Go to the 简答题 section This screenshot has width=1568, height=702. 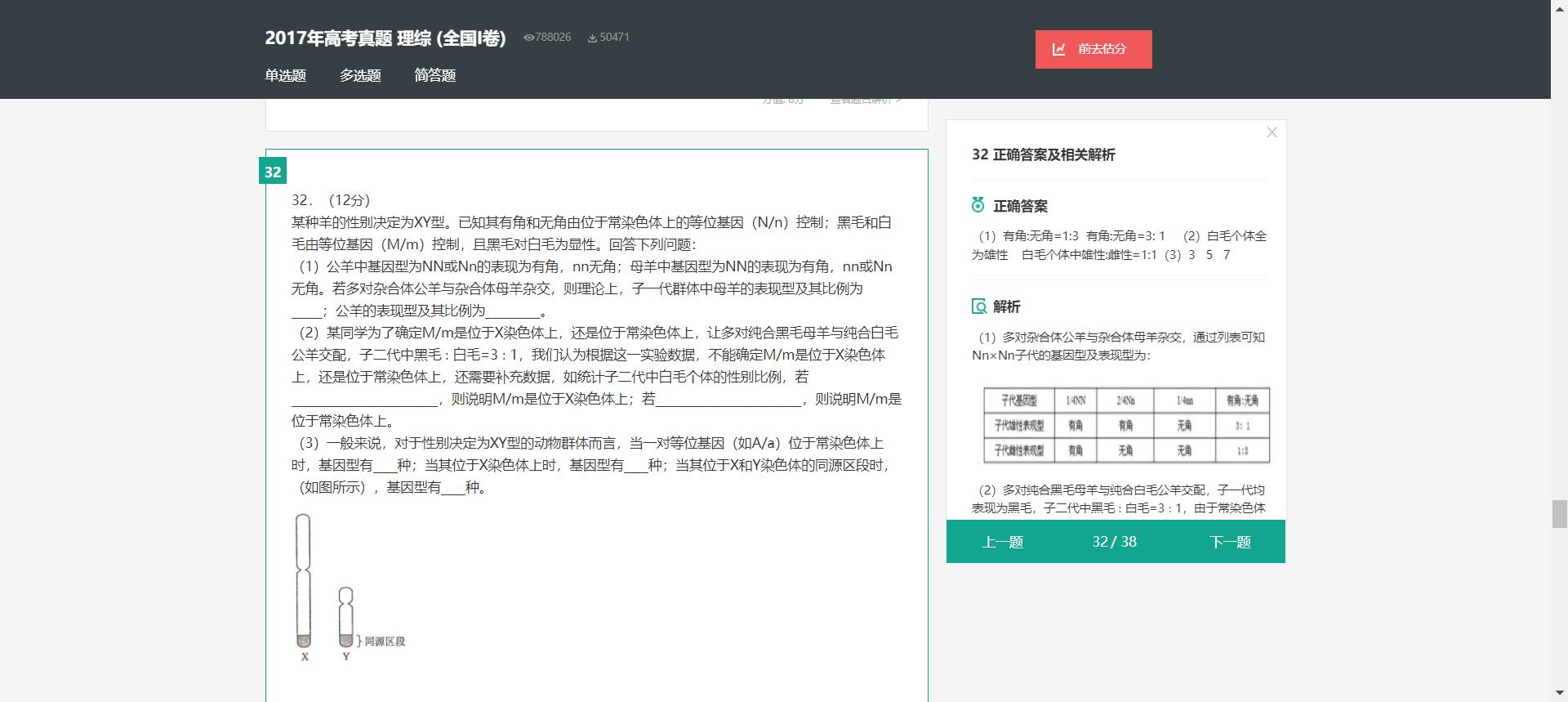click(434, 75)
